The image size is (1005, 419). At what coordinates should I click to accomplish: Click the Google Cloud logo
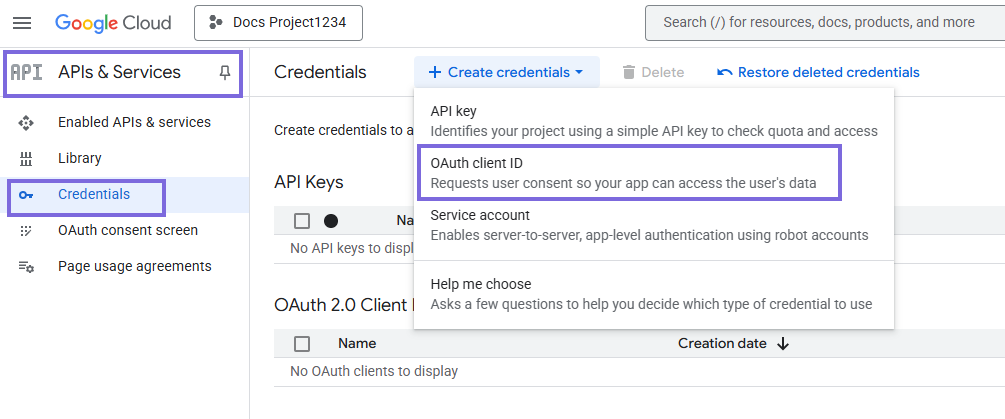click(x=113, y=22)
